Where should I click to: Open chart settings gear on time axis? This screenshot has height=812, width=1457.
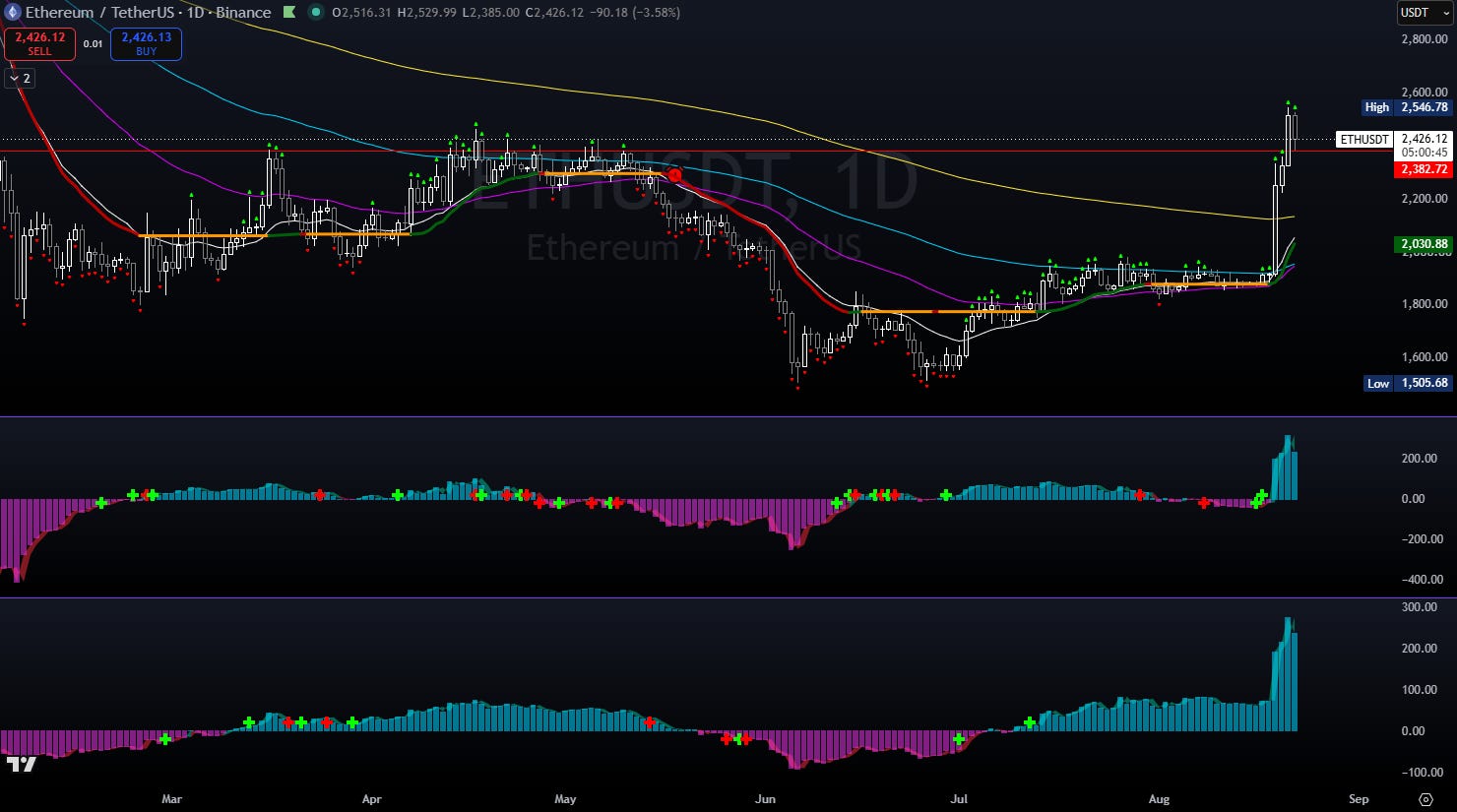point(1425,799)
